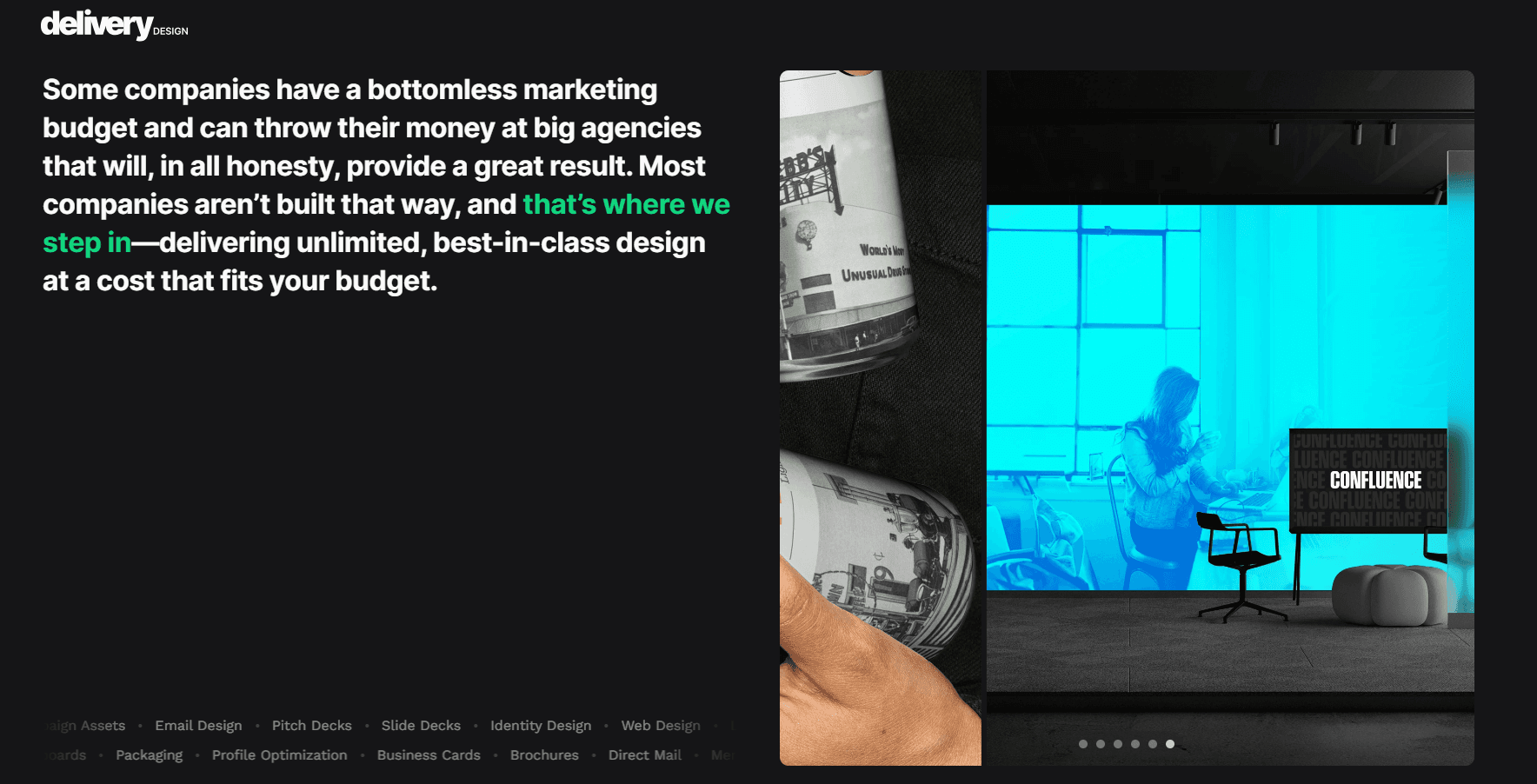1537x784 pixels.
Task: Jump to the third carousel dot
Action: click(1118, 744)
